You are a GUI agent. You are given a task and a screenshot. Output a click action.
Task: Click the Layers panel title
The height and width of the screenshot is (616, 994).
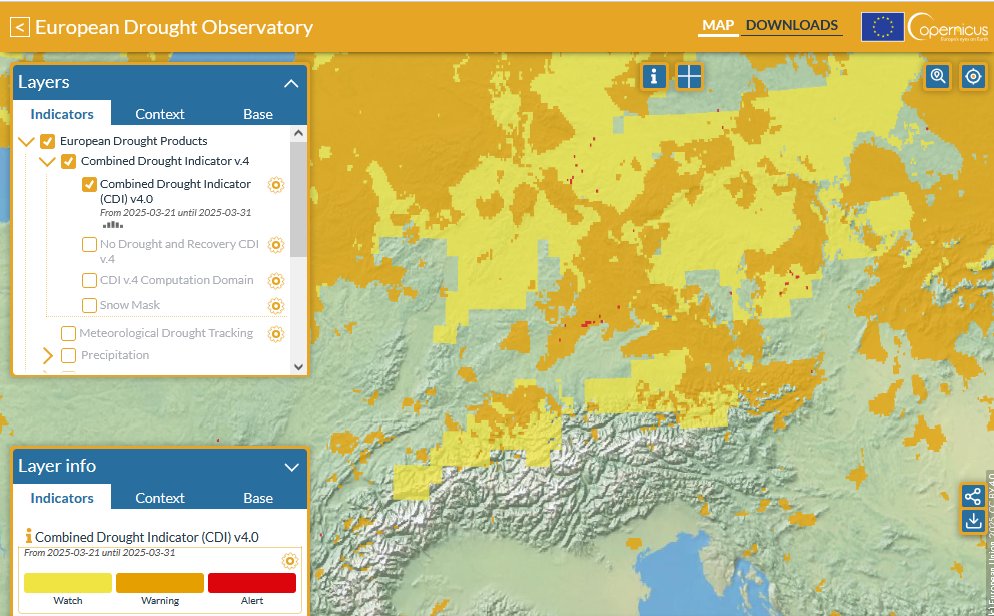(44, 82)
